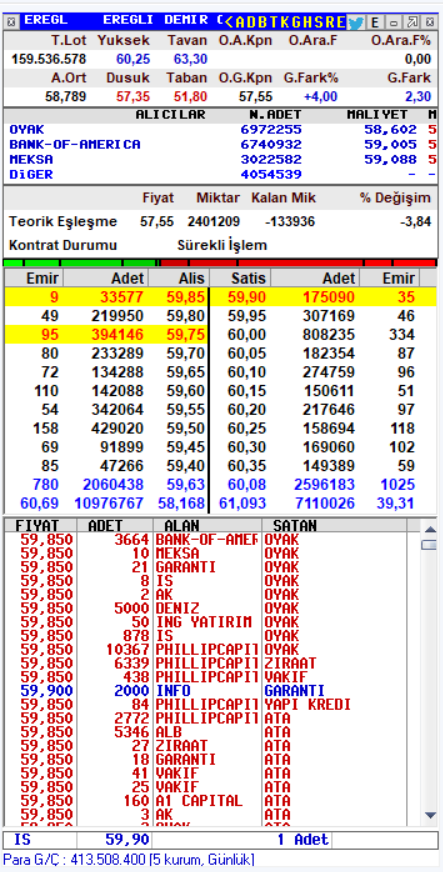Click the trade list scrollbar thumb

click(x=429, y=544)
